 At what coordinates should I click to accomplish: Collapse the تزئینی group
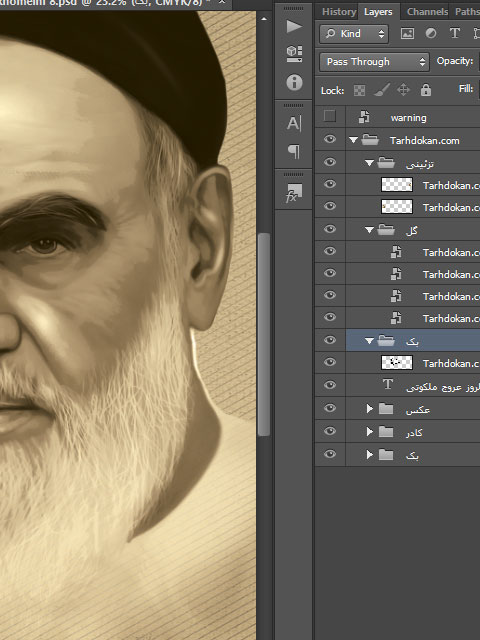(x=369, y=163)
